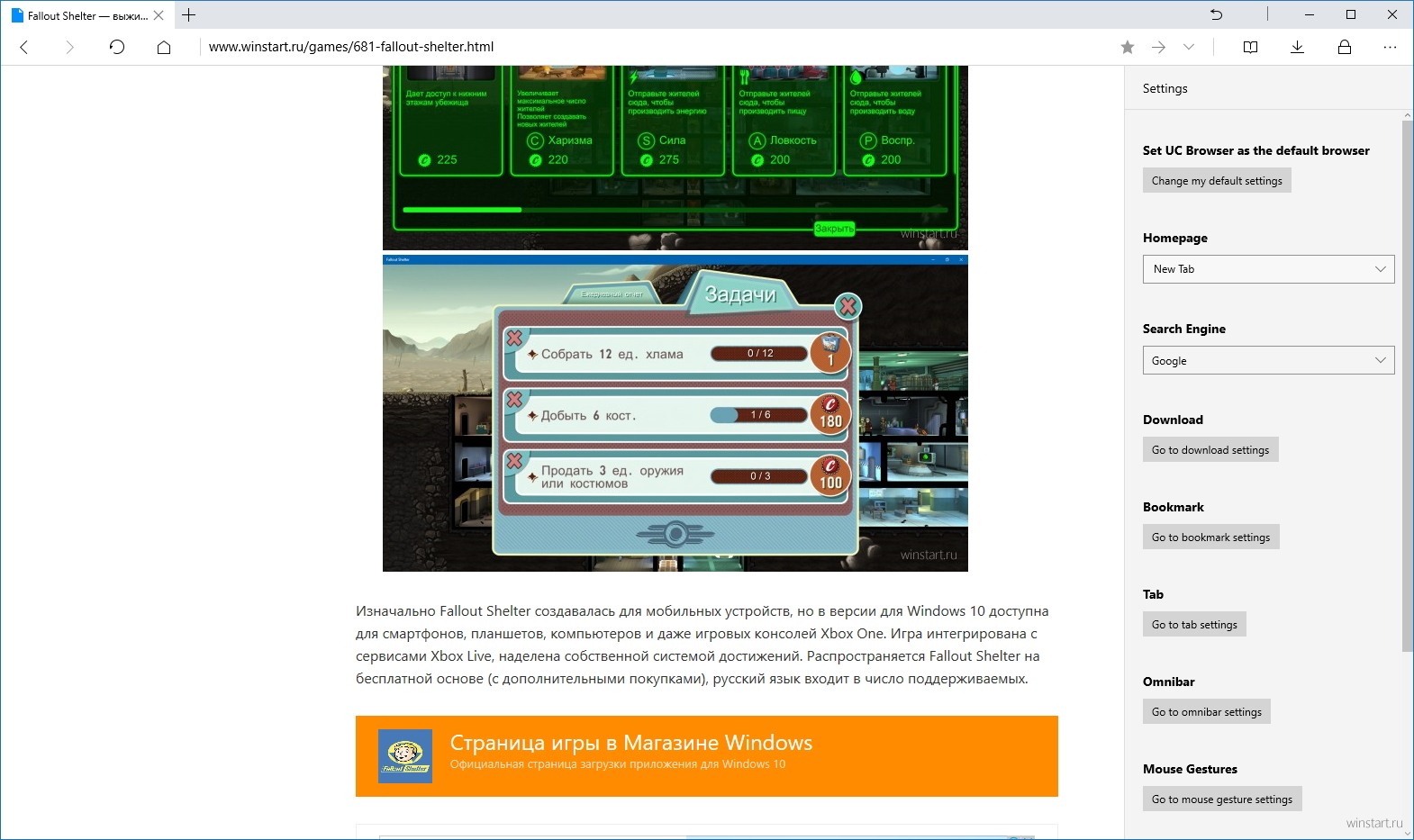Bookmark this page with the star icon
The image size is (1414, 840).
1128,47
